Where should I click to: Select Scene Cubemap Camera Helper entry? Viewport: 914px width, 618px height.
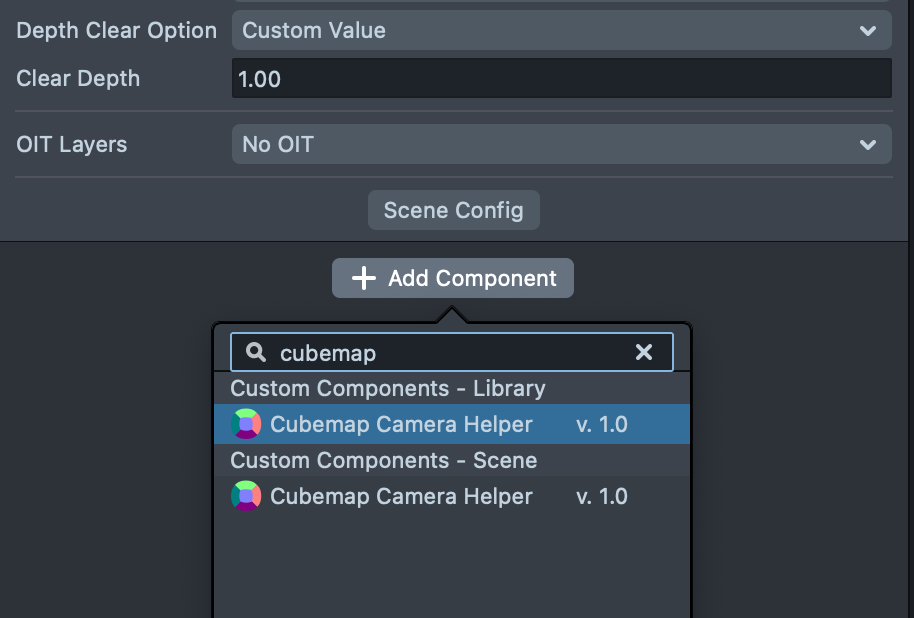click(x=401, y=496)
